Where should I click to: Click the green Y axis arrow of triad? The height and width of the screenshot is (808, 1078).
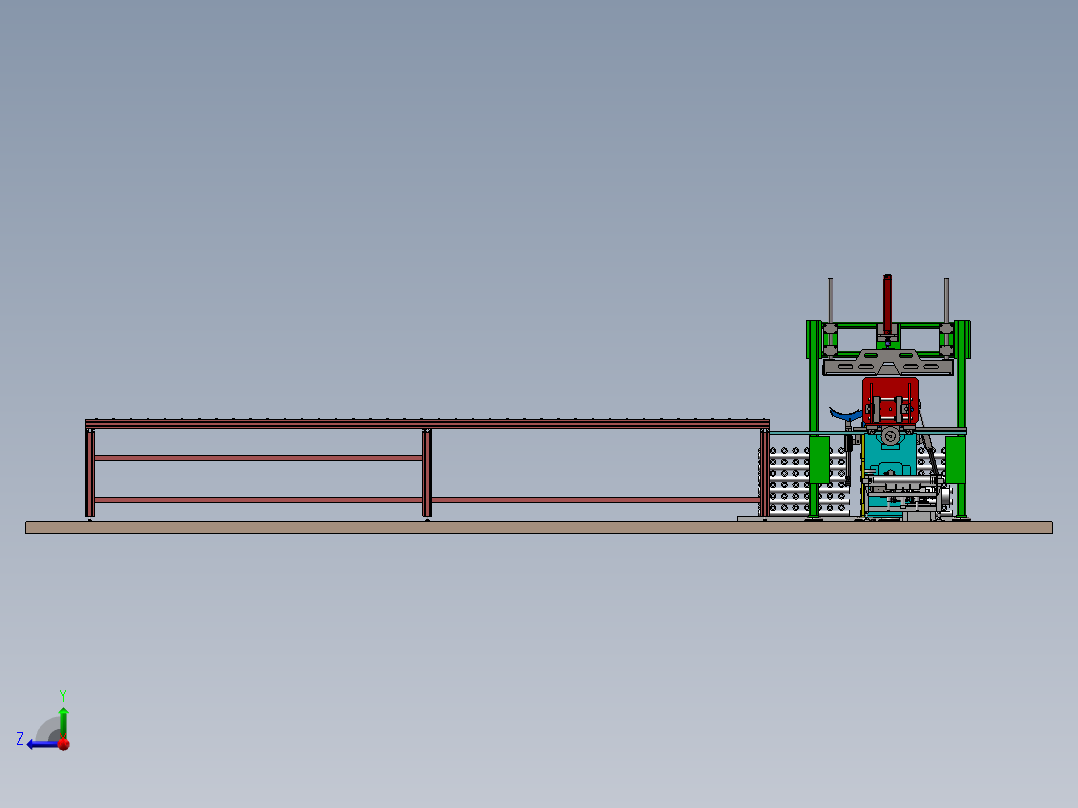tap(63, 722)
